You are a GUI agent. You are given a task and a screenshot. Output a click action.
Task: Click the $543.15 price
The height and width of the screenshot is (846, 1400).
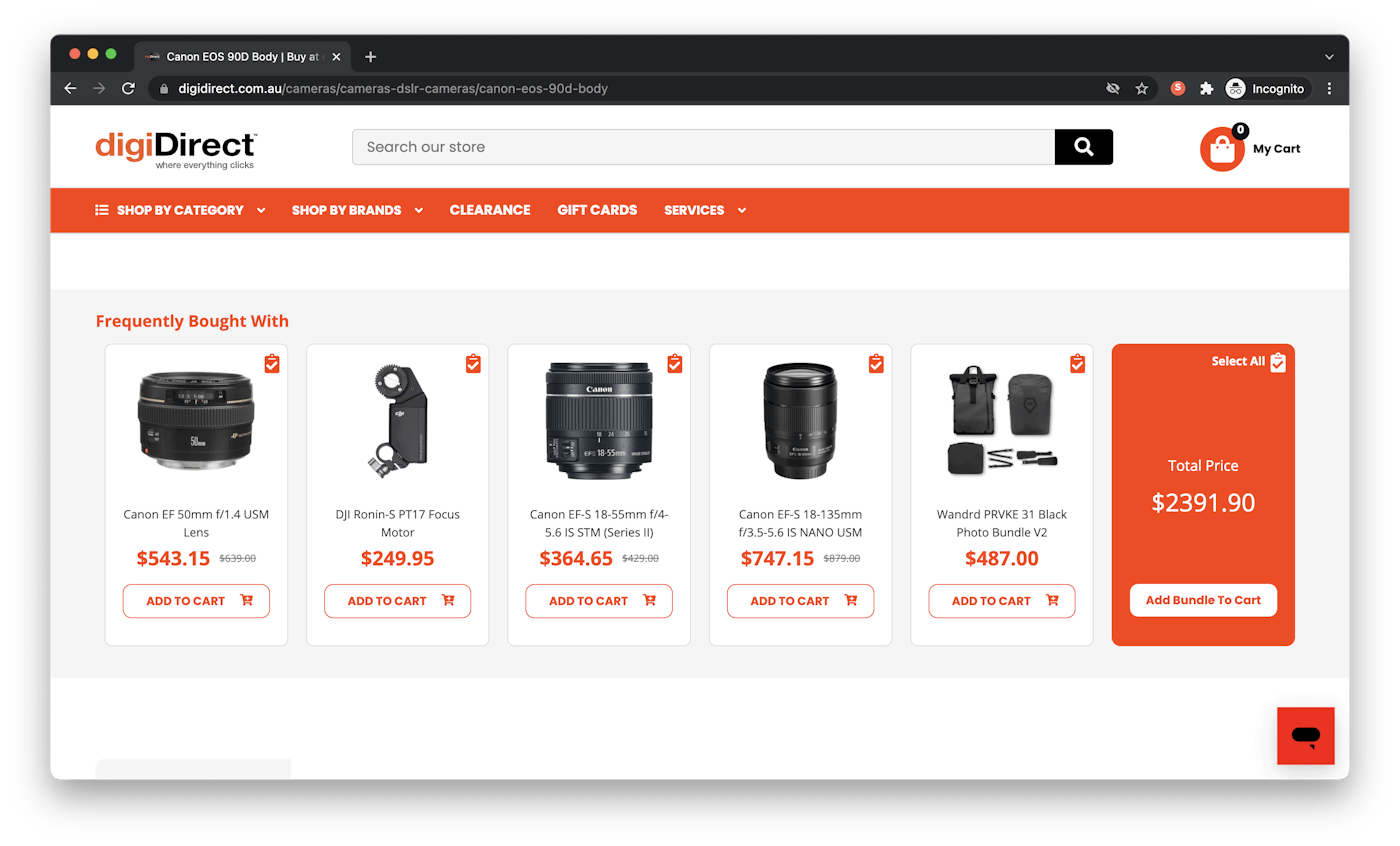[x=173, y=558]
